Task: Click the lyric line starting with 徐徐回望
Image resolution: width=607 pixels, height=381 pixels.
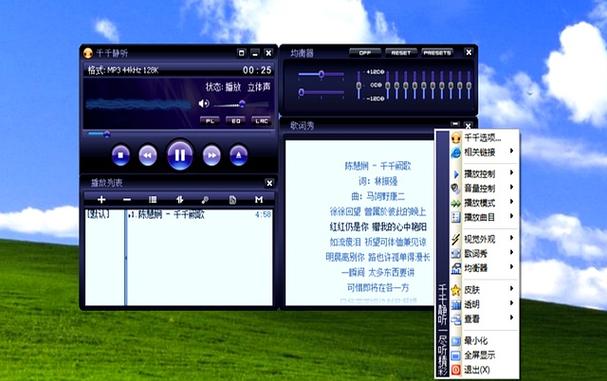Action: click(x=378, y=211)
